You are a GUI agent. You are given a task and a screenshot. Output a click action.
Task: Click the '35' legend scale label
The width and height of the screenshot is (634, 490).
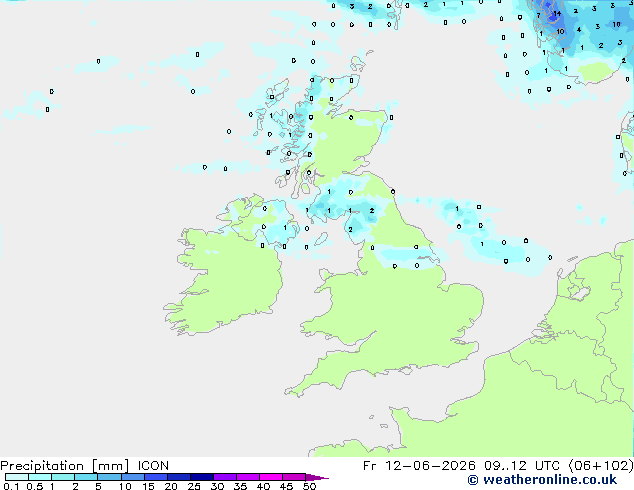[x=240, y=486]
